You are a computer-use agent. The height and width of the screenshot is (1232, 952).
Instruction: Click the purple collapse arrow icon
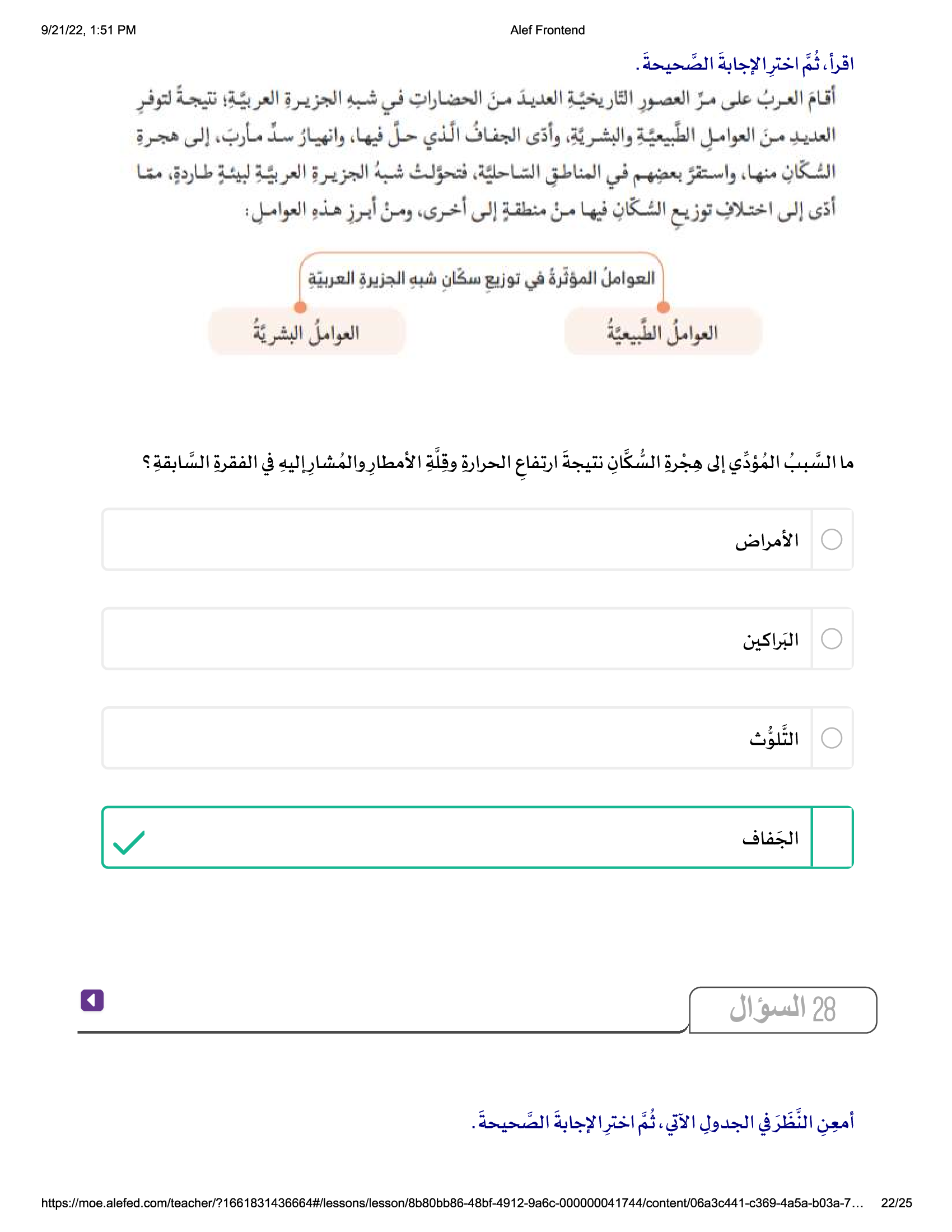click(92, 1000)
